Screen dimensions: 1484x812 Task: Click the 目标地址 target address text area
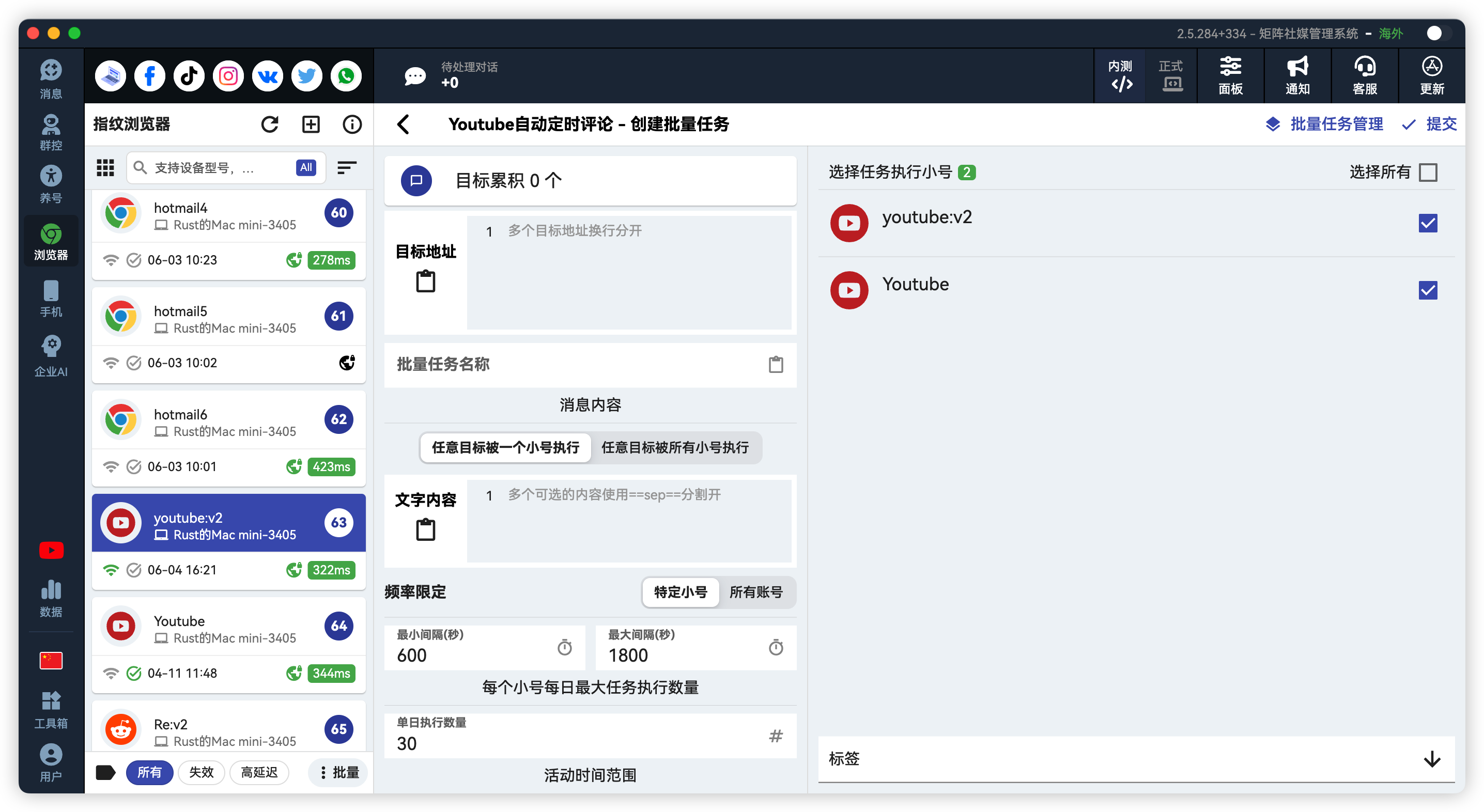pyautogui.click(x=629, y=272)
